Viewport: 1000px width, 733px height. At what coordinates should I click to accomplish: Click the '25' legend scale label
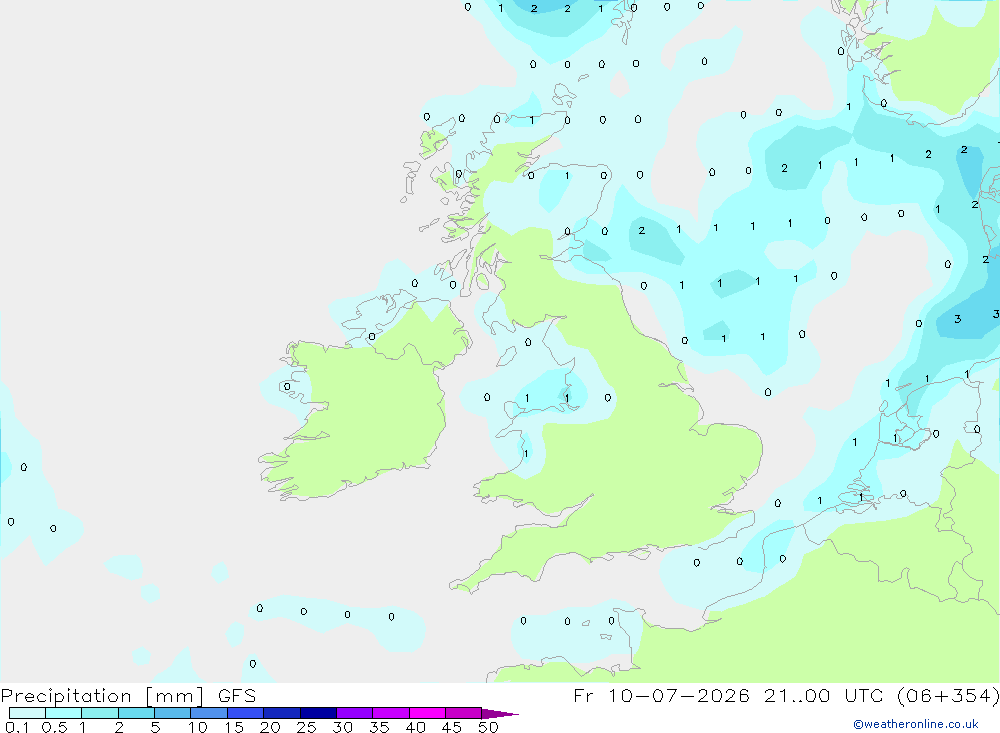[x=307, y=727]
